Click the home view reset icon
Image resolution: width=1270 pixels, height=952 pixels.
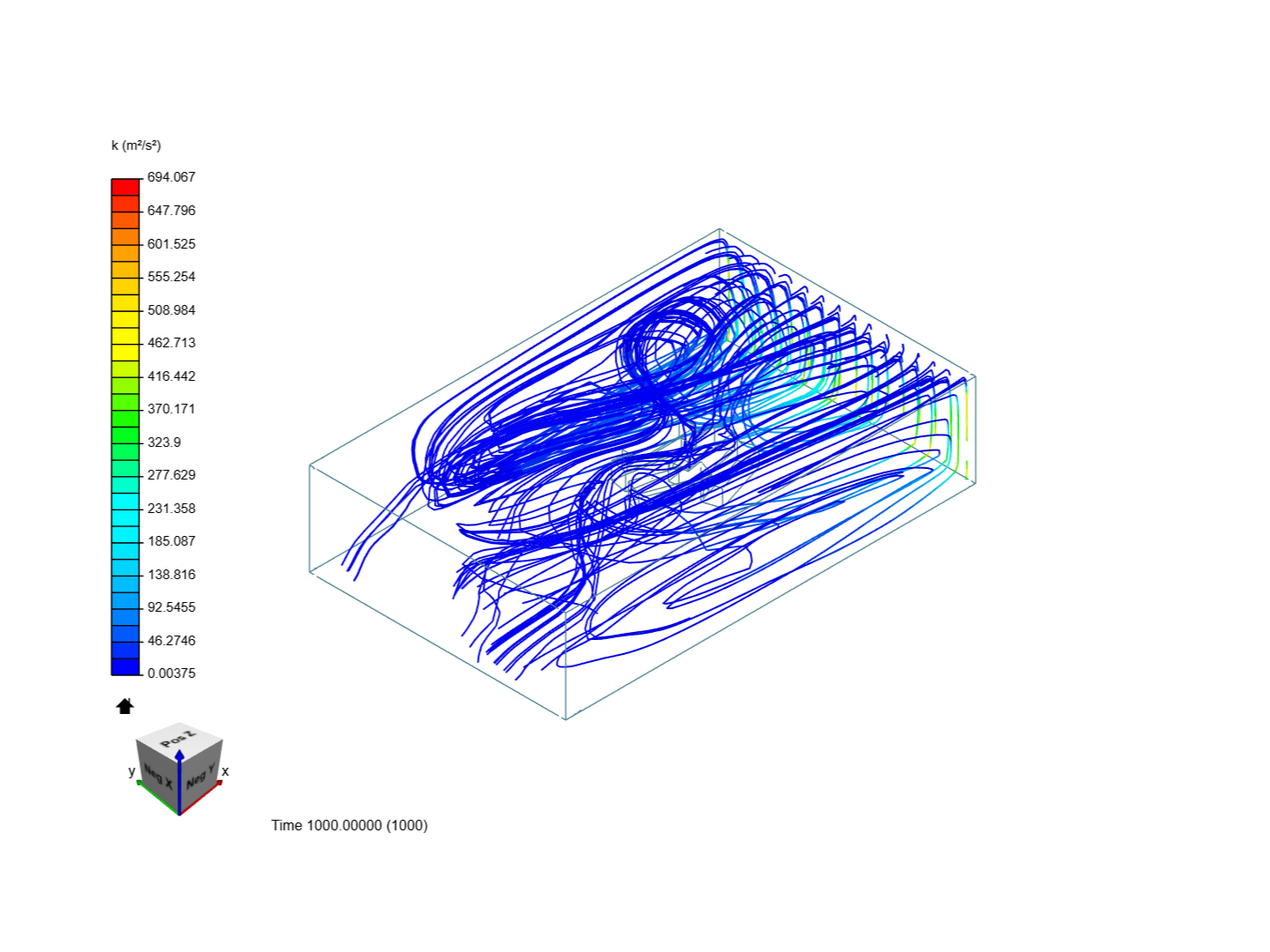click(124, 706)
